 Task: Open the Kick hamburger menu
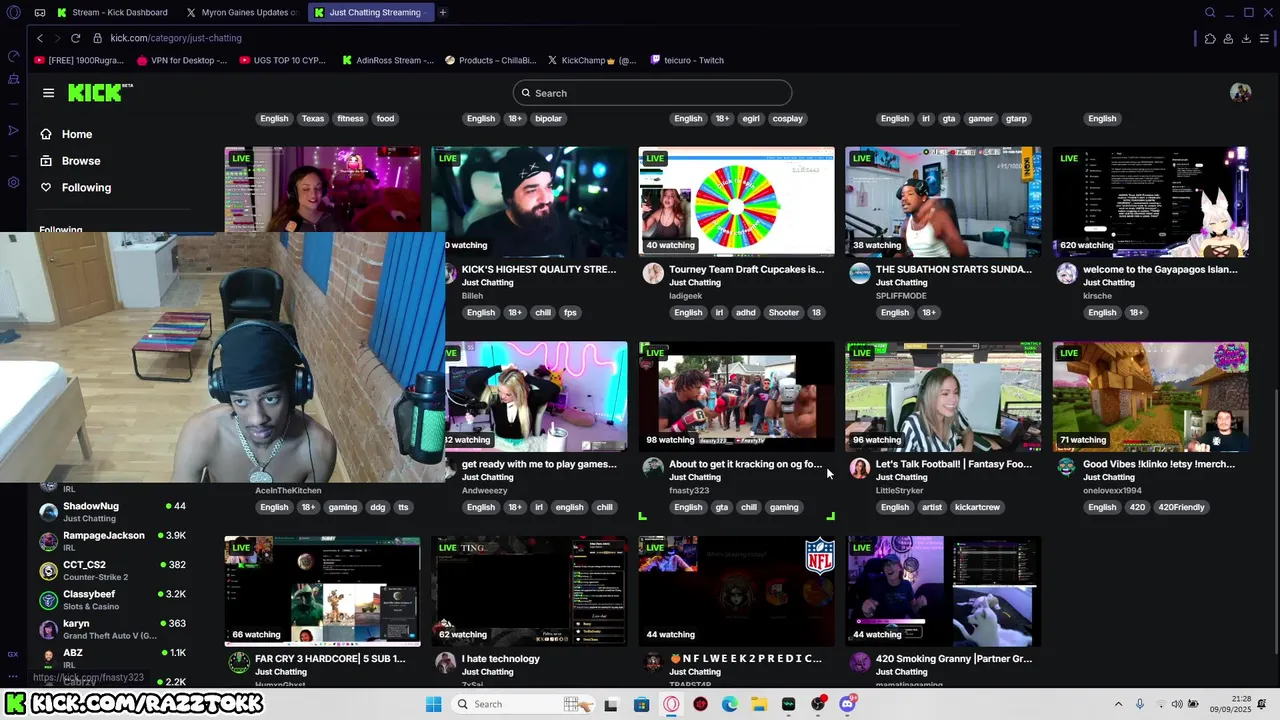(x=48, y=93)
